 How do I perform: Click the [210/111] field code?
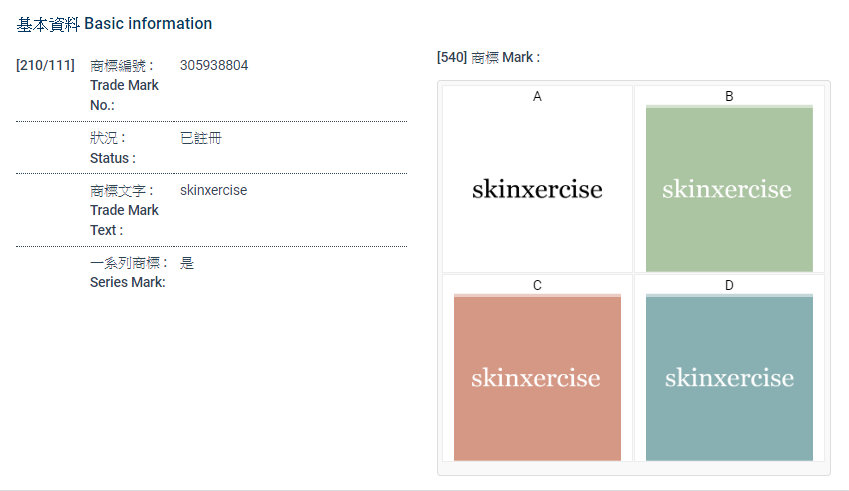[x=45, y=66]
